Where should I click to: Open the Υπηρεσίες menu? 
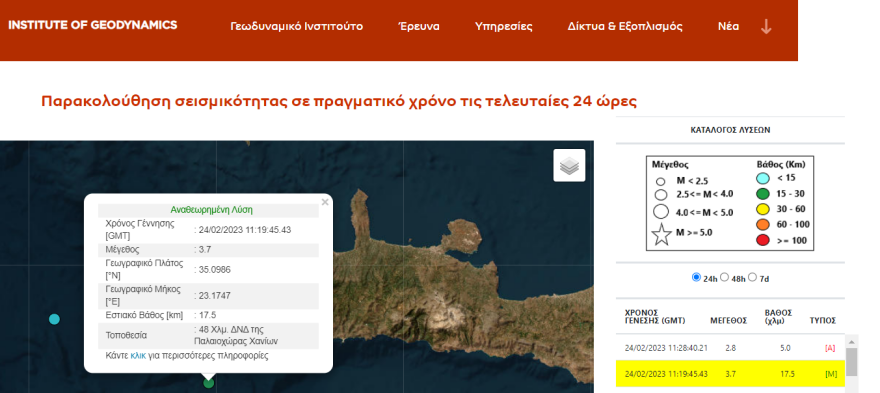(503, 26)
